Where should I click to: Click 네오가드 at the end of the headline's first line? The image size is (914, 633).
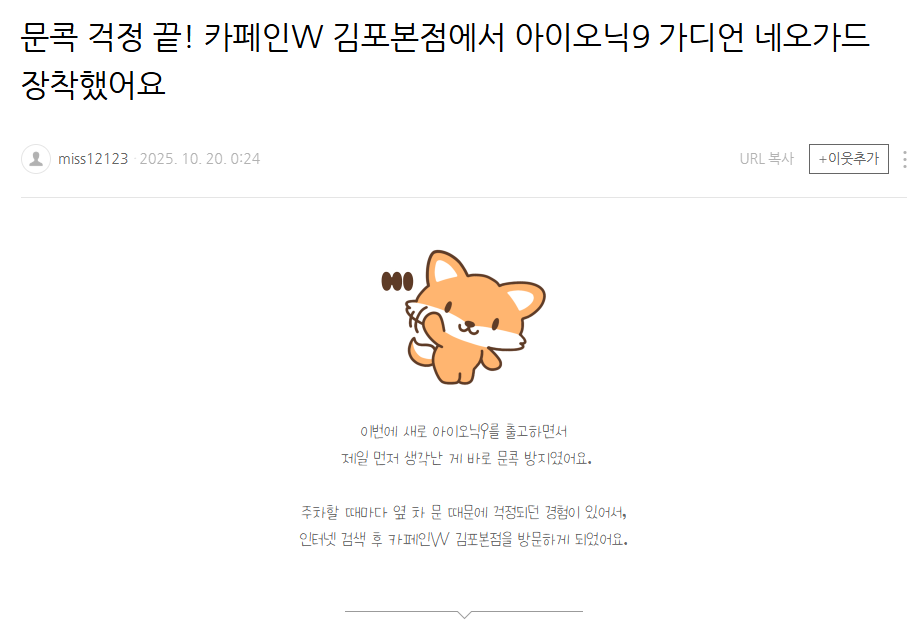(x=812, y=37)
